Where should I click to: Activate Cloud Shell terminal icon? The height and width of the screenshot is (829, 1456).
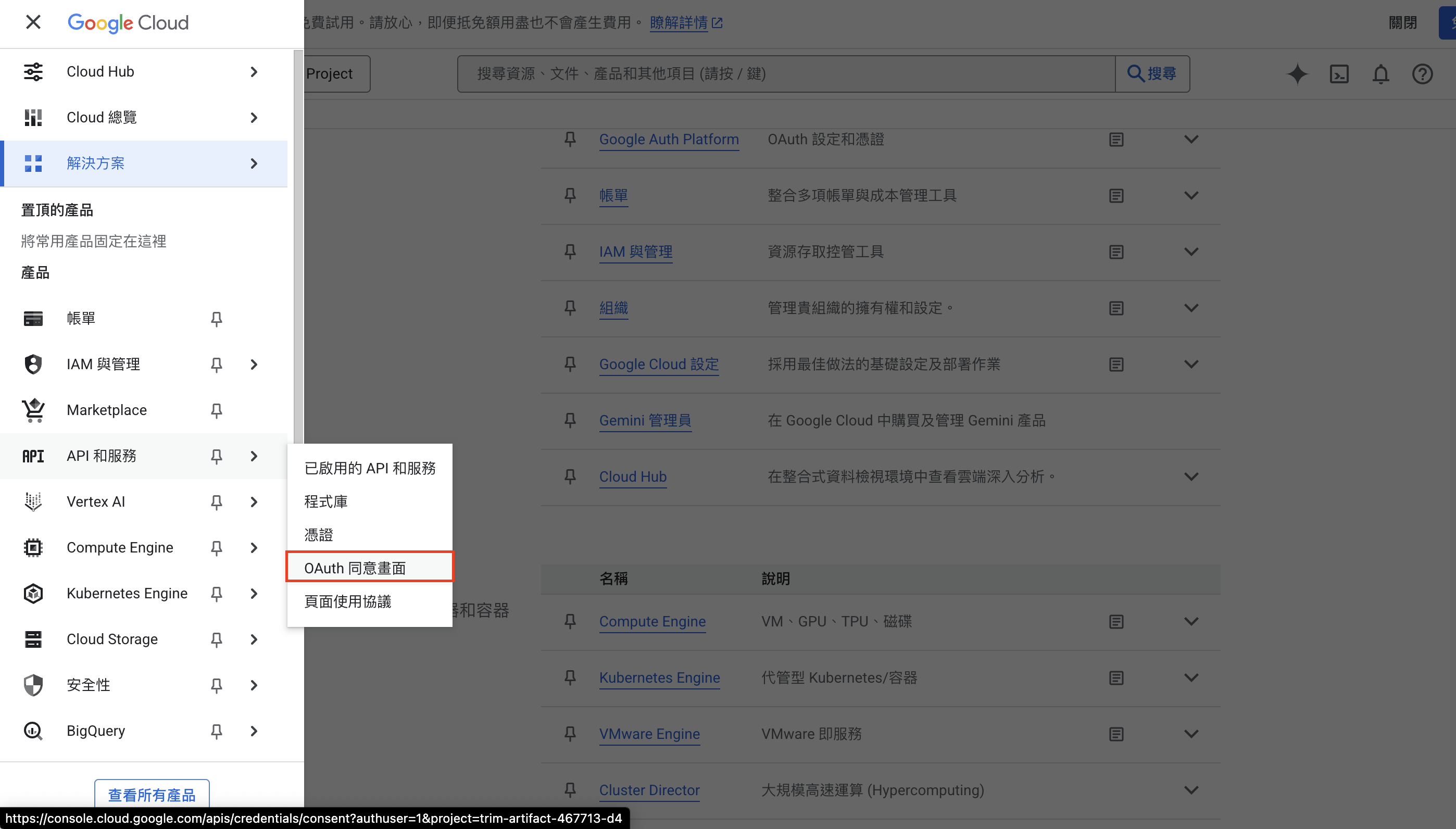pos(1339,74)
